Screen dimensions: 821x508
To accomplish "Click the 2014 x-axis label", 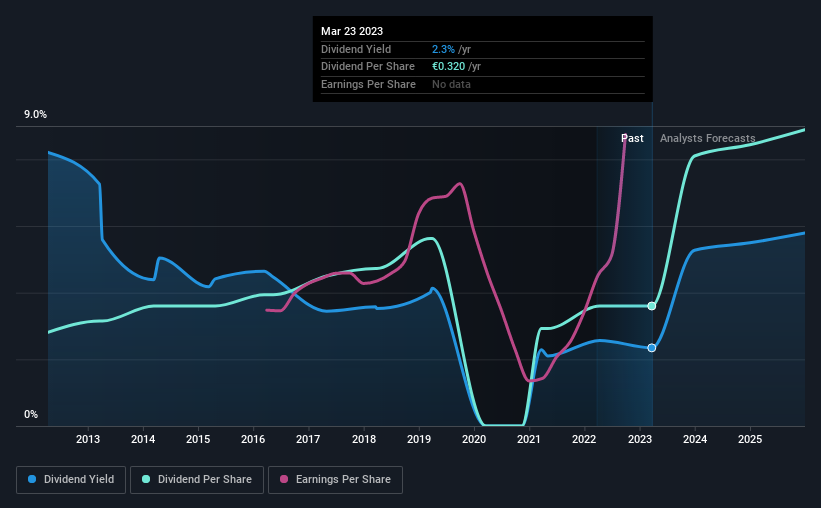I will [x=143, y=439].
